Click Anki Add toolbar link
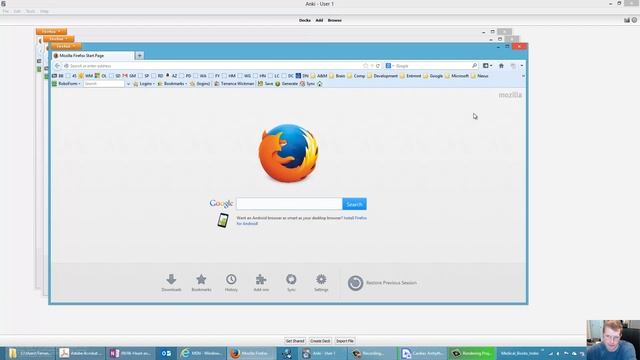 (x=319, y=20)
